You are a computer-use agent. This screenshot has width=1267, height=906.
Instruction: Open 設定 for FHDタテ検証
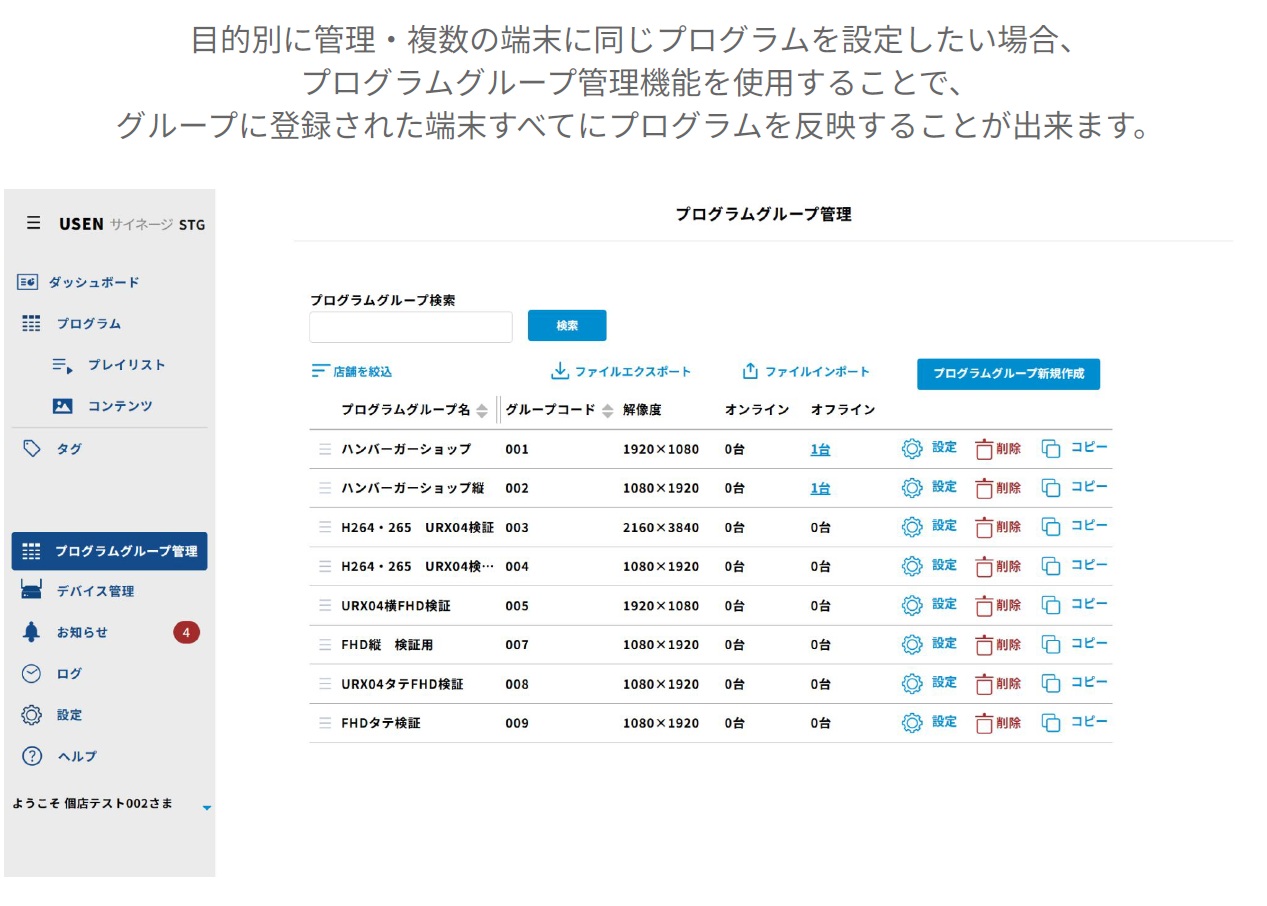click(929, 721)
